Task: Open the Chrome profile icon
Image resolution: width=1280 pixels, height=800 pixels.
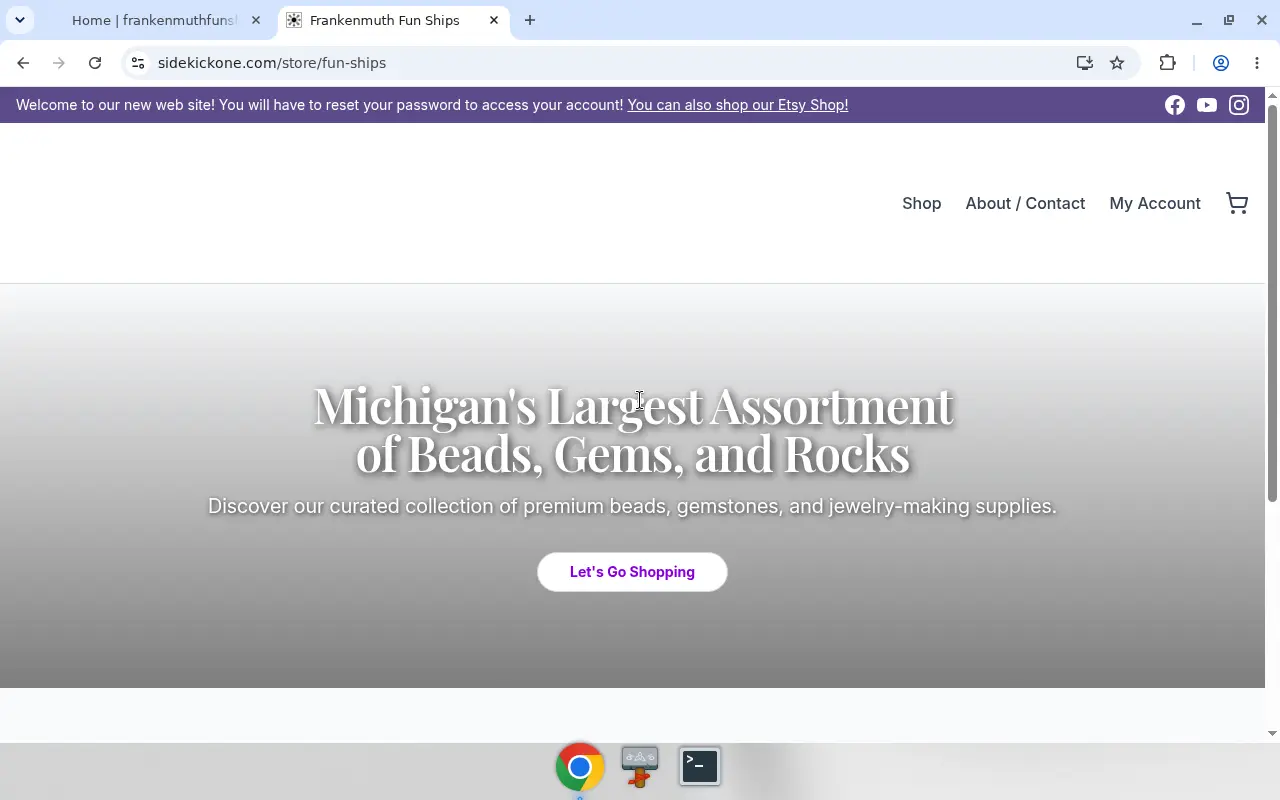Action: coord(1221,63)
